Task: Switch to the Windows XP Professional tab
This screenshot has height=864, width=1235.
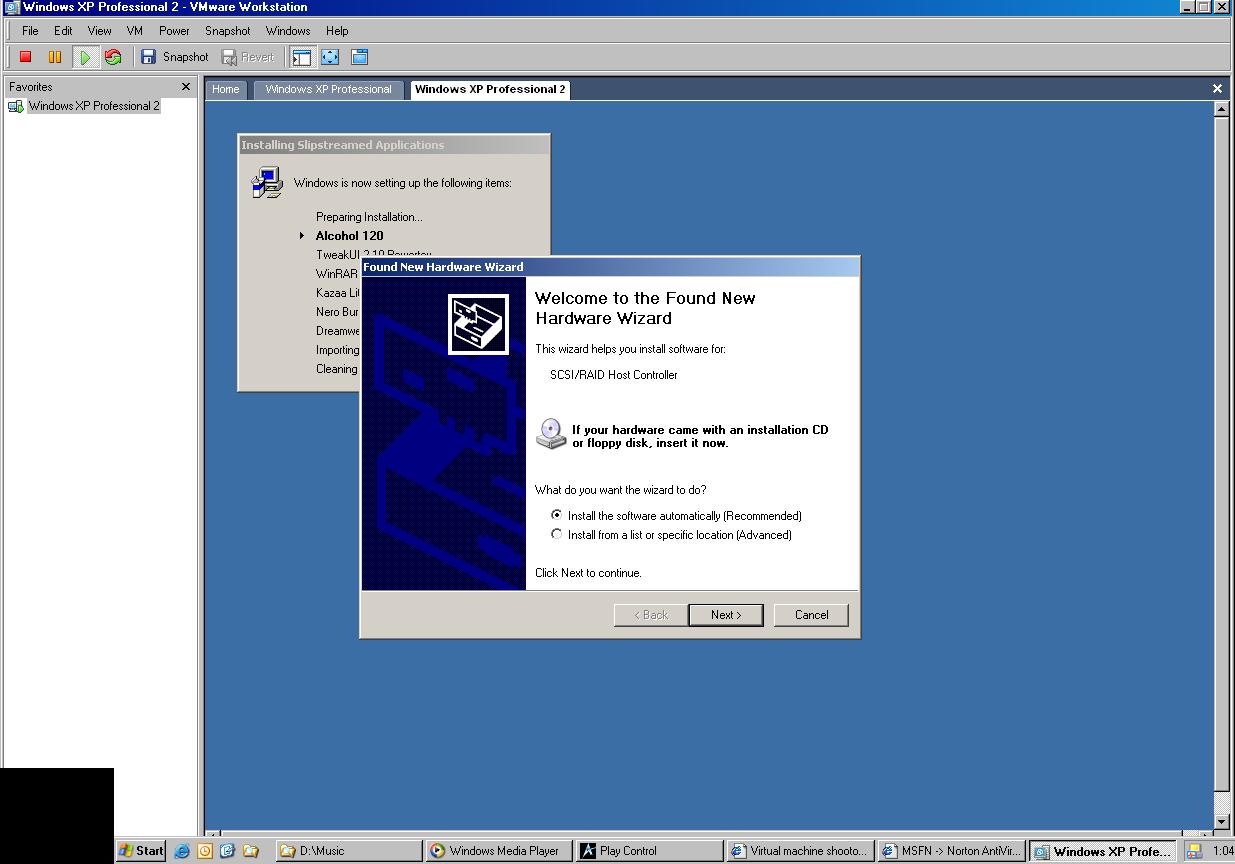Action: 329,89
